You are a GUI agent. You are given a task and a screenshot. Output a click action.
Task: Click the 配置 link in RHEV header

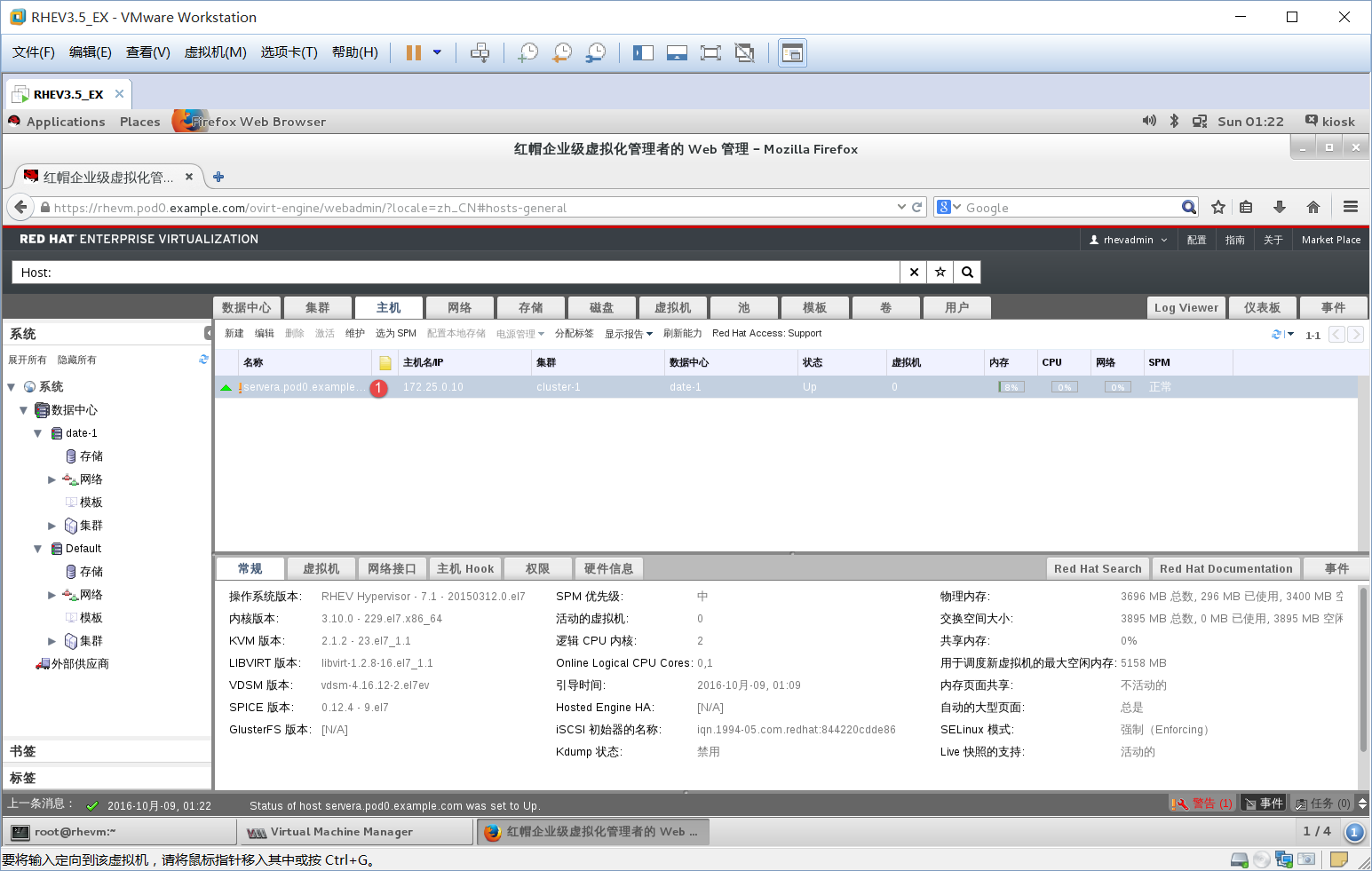click(1196, 240)
